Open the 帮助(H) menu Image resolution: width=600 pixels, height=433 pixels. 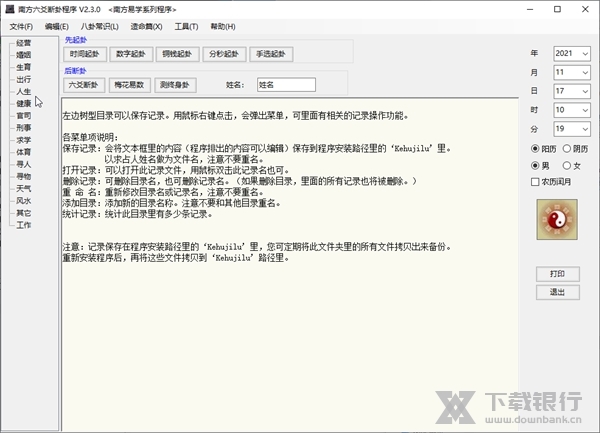pyautogui.click(x=223, y=26)
